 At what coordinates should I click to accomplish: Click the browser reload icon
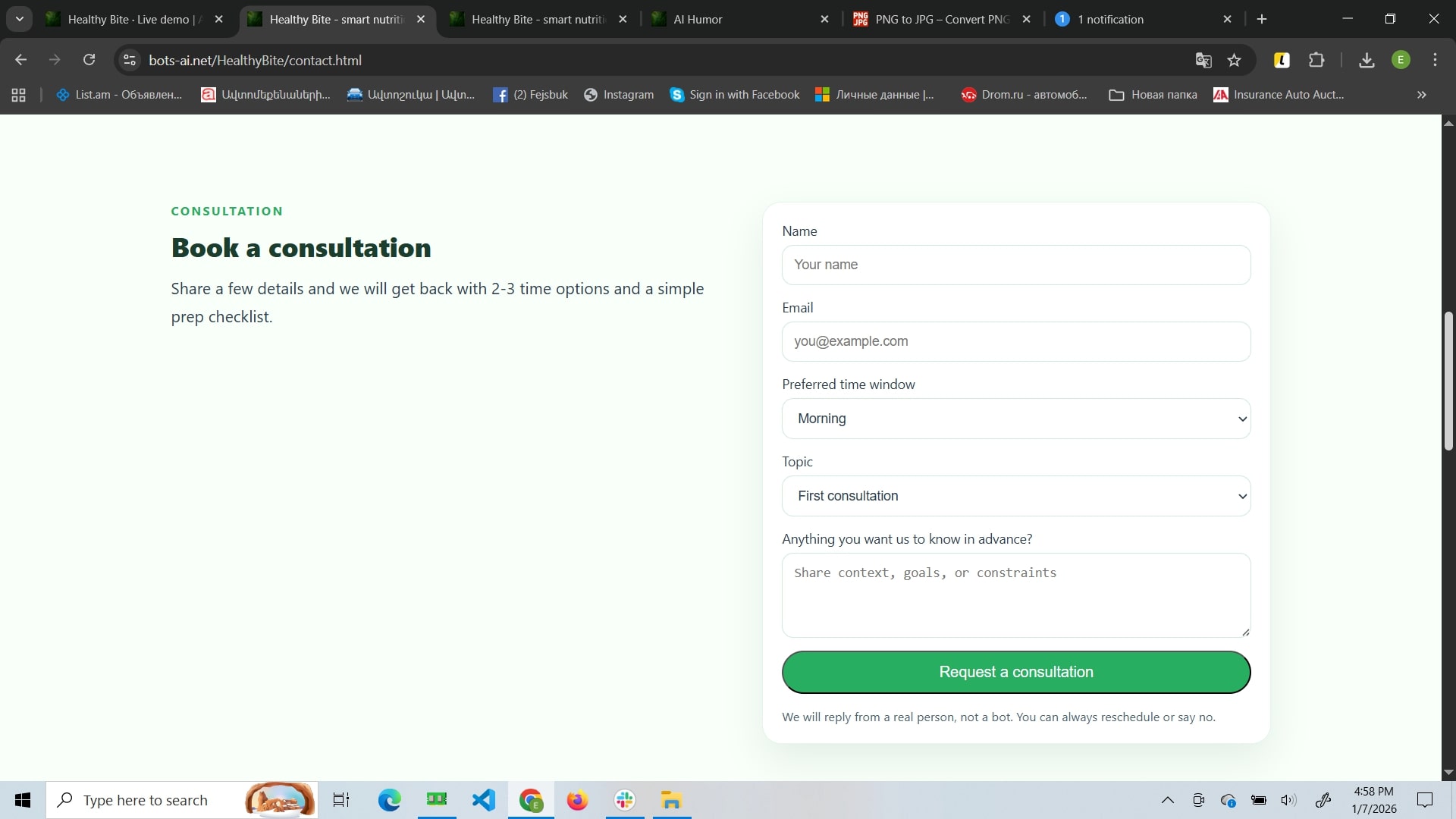(x=89, y=60)
